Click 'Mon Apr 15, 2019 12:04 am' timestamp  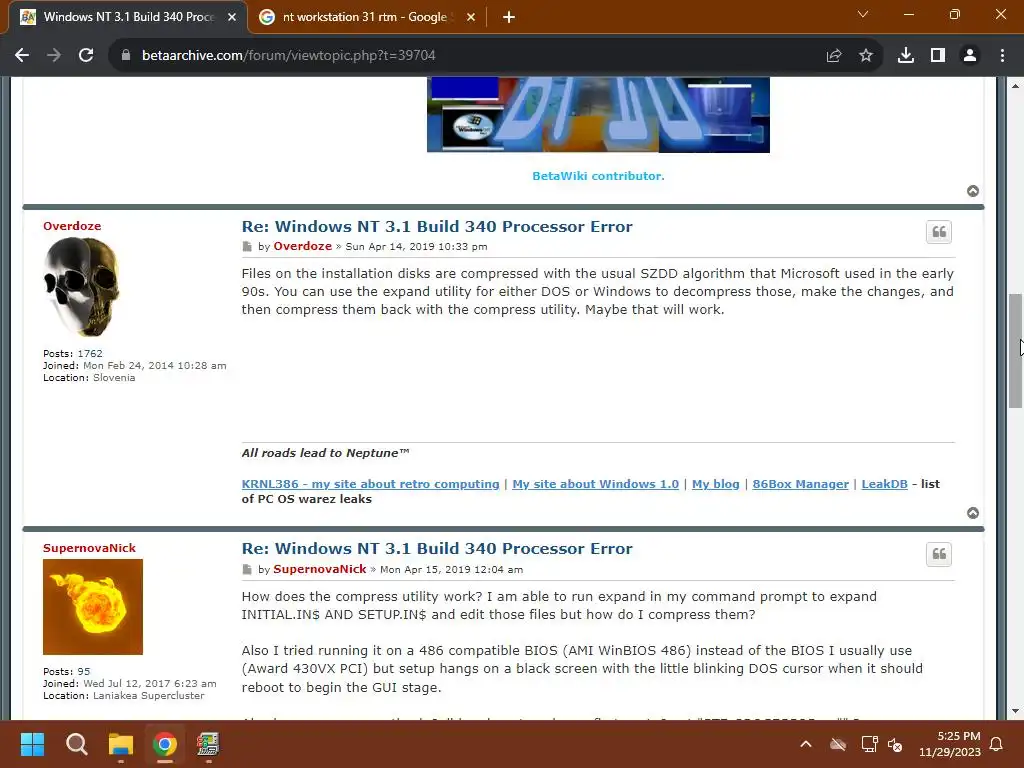(x=451, y=569)
